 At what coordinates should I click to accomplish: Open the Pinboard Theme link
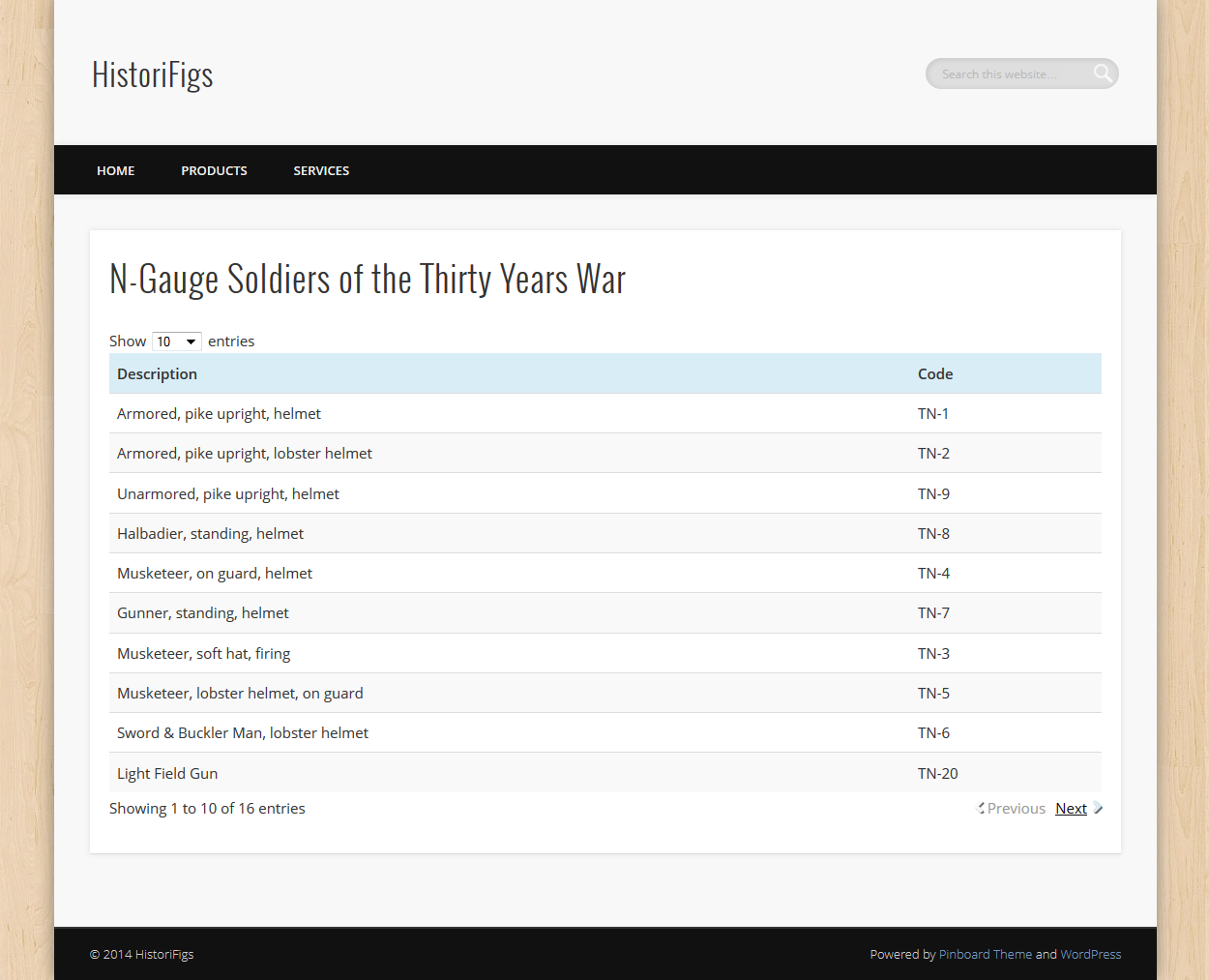pyautogui.click(x=986, y=954)
